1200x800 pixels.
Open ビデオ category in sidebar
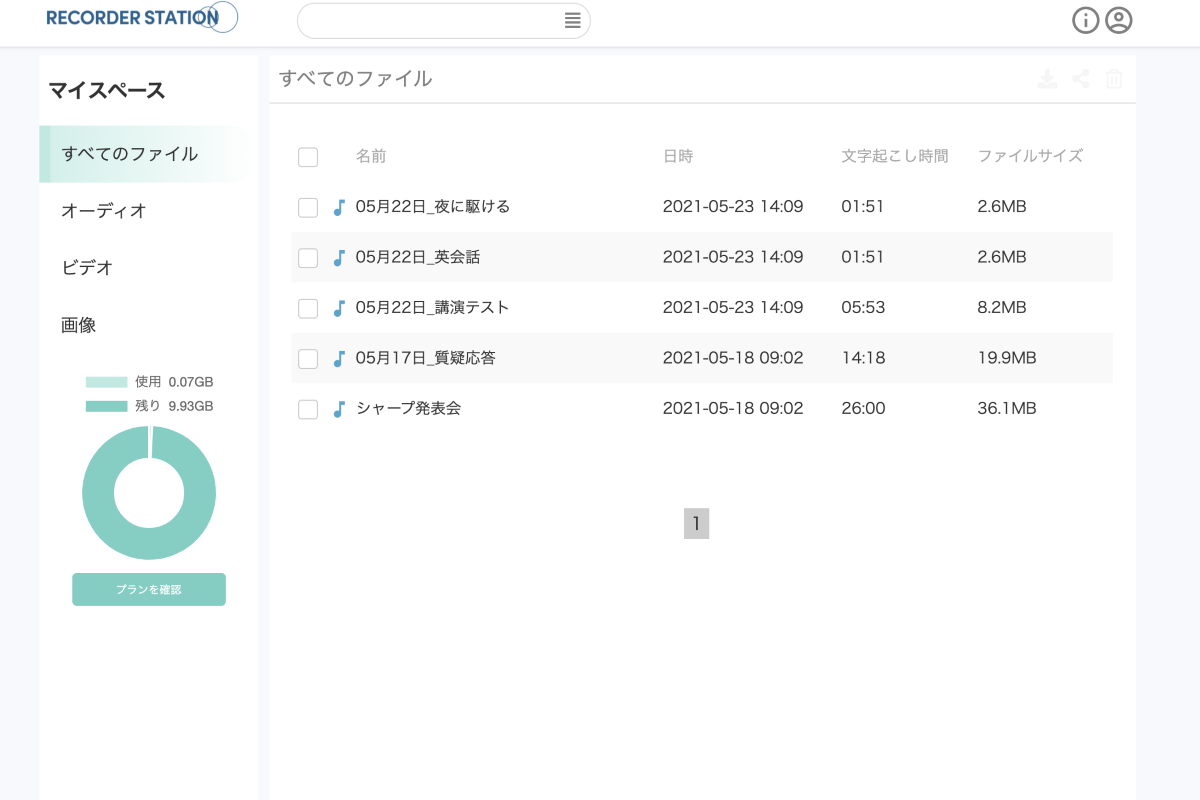(x=87, y=268)
